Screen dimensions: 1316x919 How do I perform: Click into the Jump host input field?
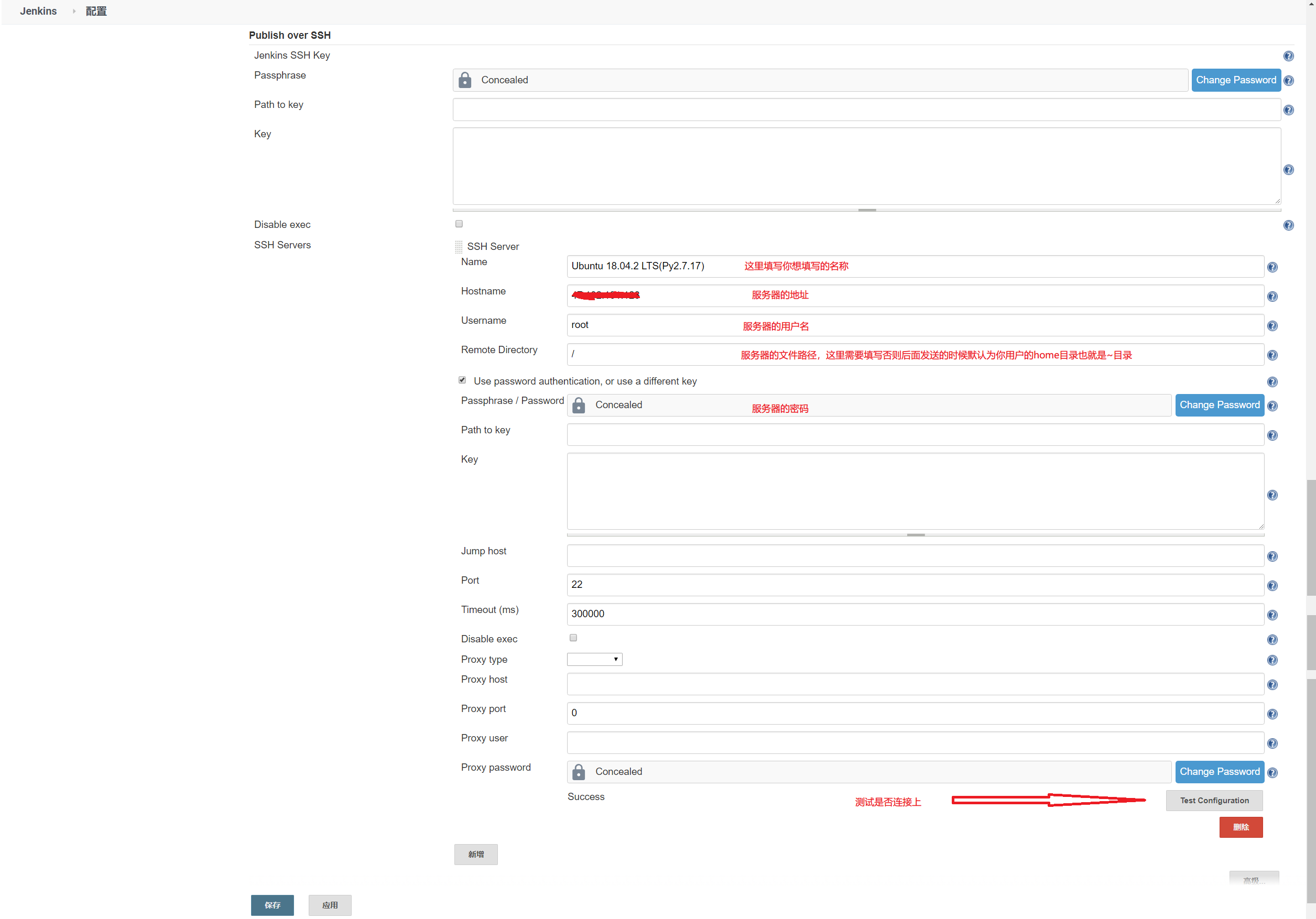pos(915,555)
